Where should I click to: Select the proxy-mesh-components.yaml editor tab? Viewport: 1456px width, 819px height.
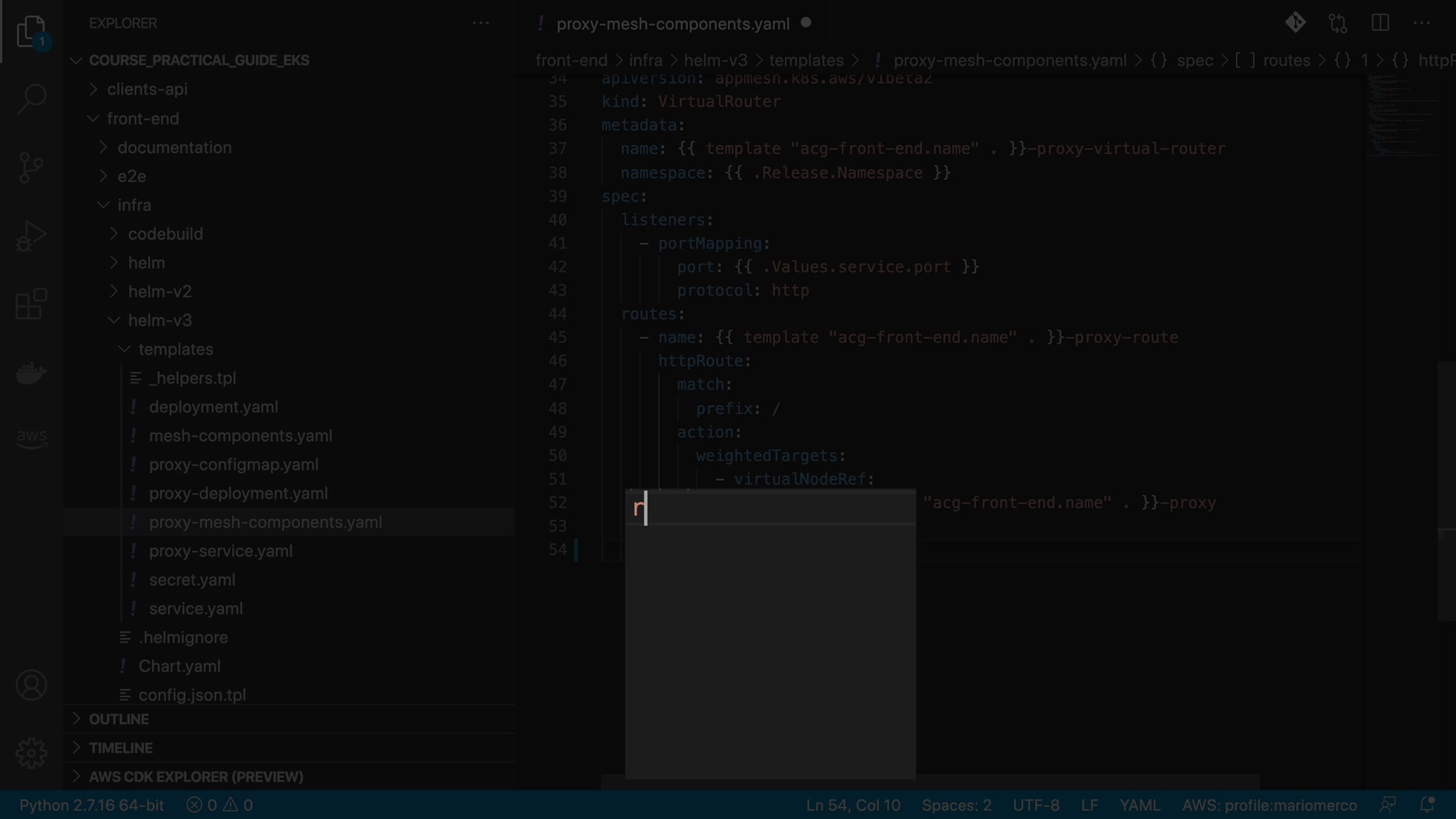[x=673, y=24]
